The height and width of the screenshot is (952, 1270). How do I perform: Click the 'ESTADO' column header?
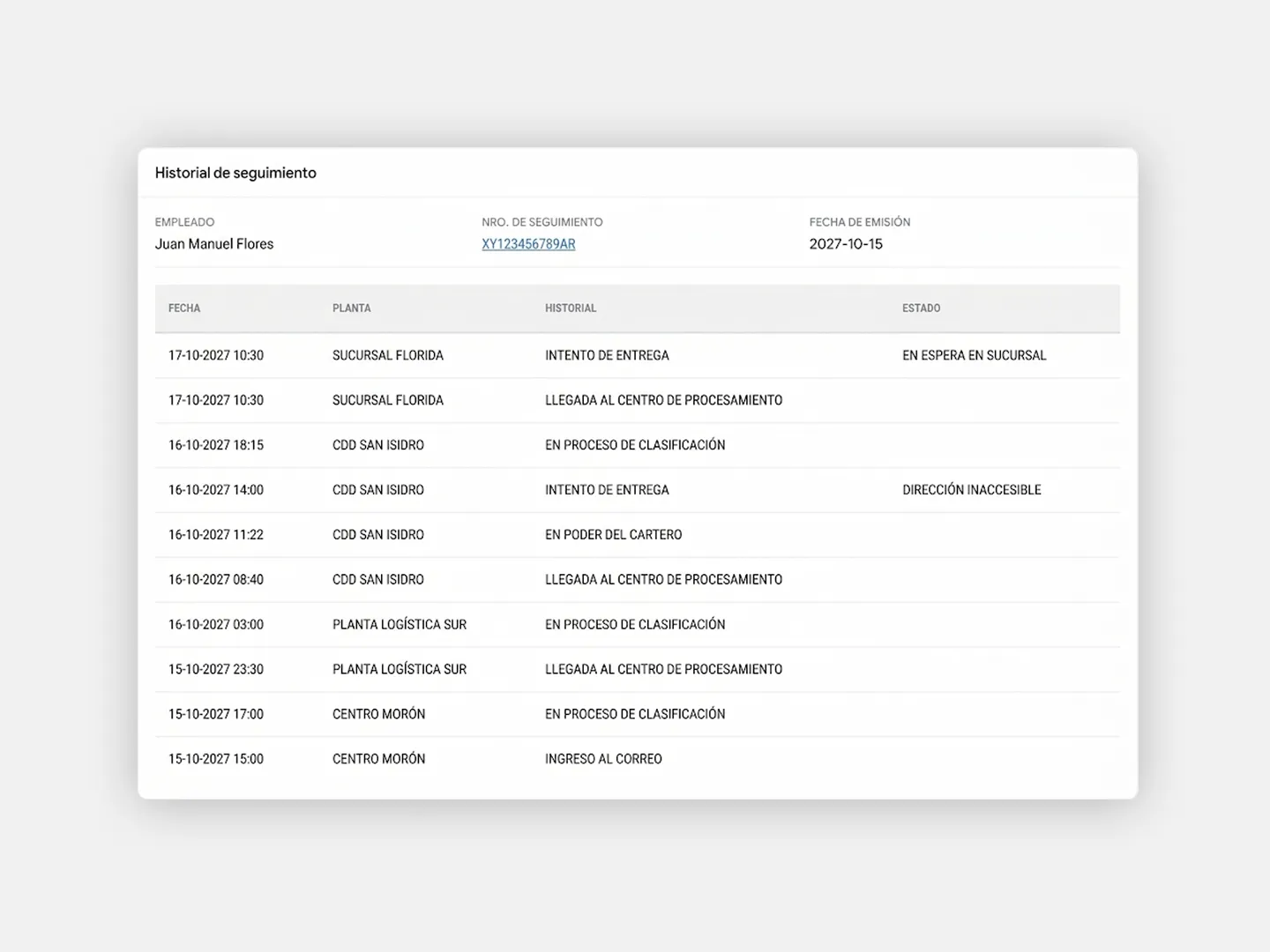click(x=921, y=309)
